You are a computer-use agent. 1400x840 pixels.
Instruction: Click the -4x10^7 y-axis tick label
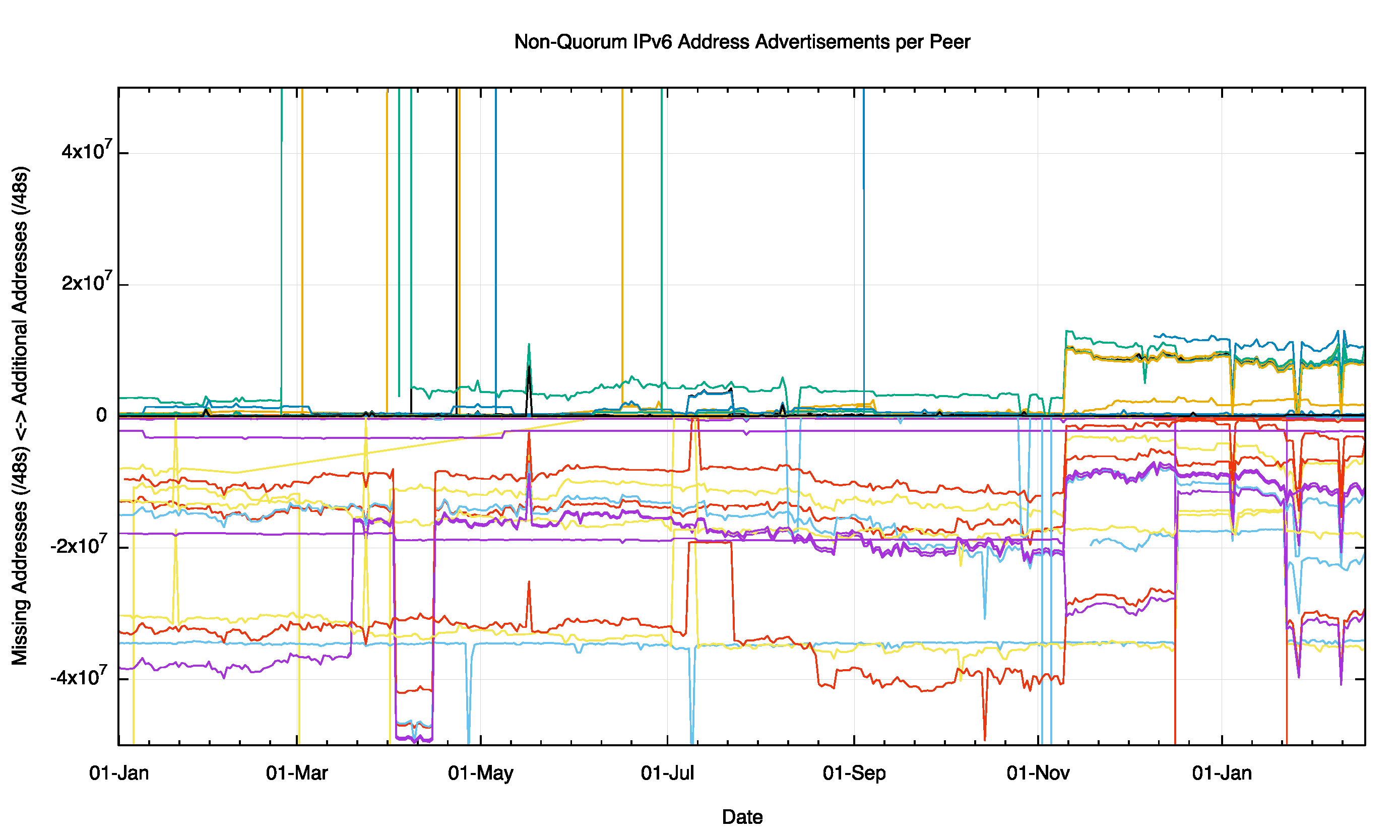tap(78, 678)
